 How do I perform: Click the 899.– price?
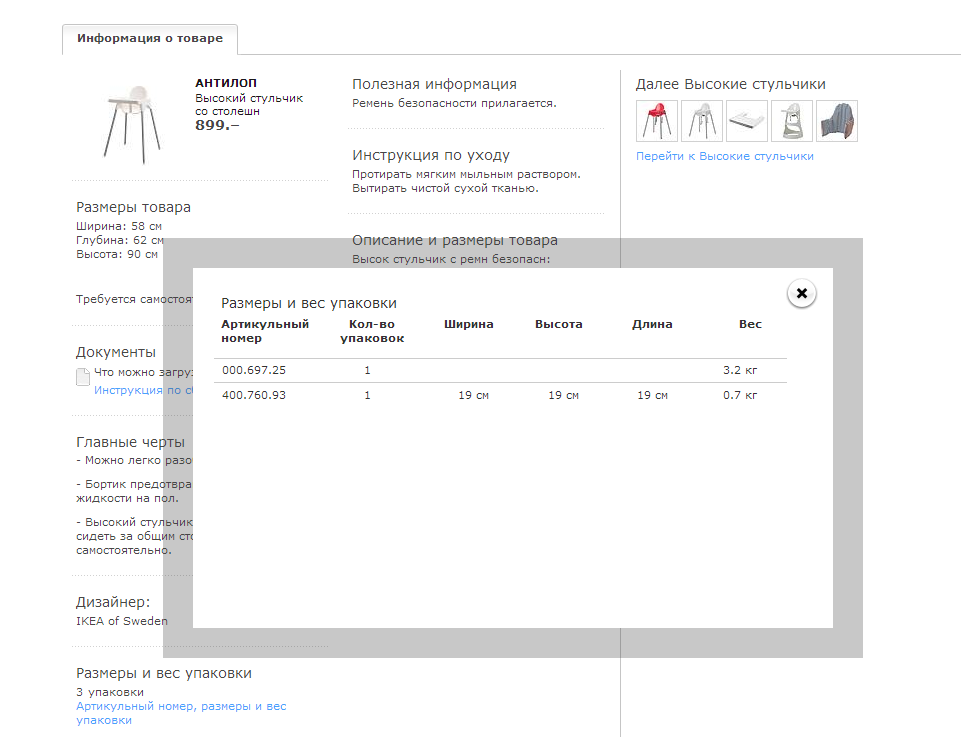pyautogui.click(x=217, y=125)
